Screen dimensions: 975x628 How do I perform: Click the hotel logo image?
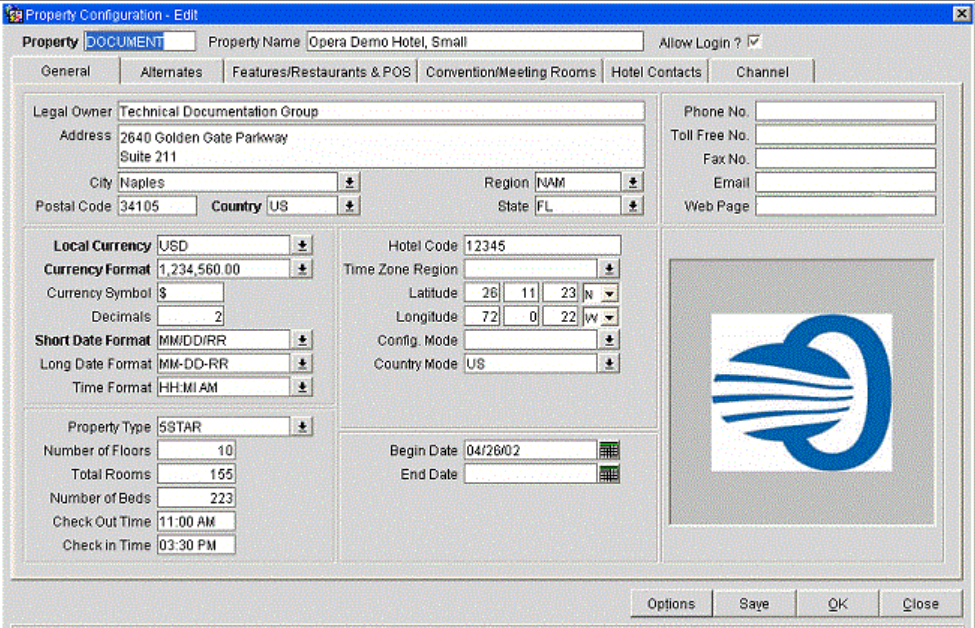pyautogui.click(x=801, y=392)
